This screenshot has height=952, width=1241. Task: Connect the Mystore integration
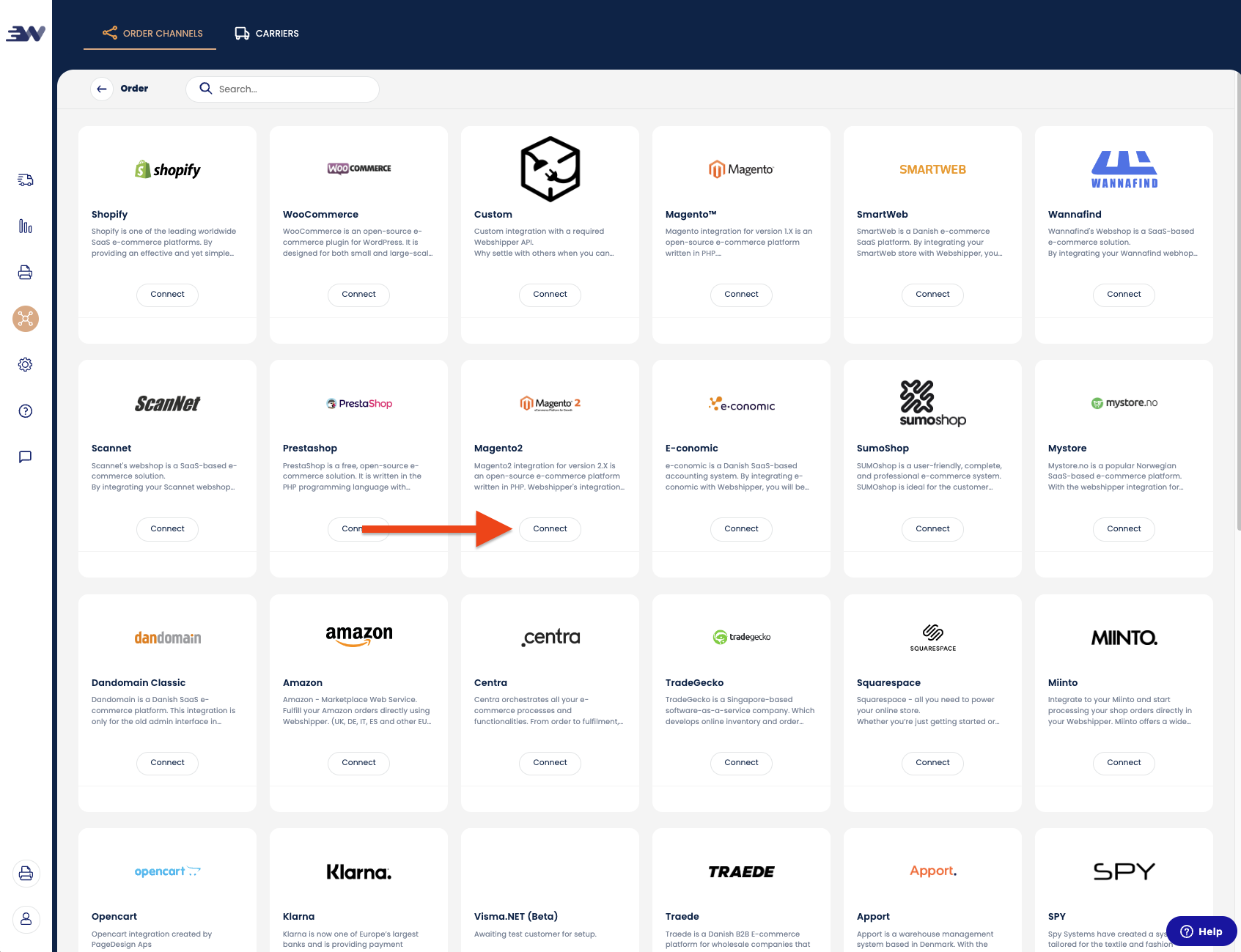click(x=1124, y=529)
